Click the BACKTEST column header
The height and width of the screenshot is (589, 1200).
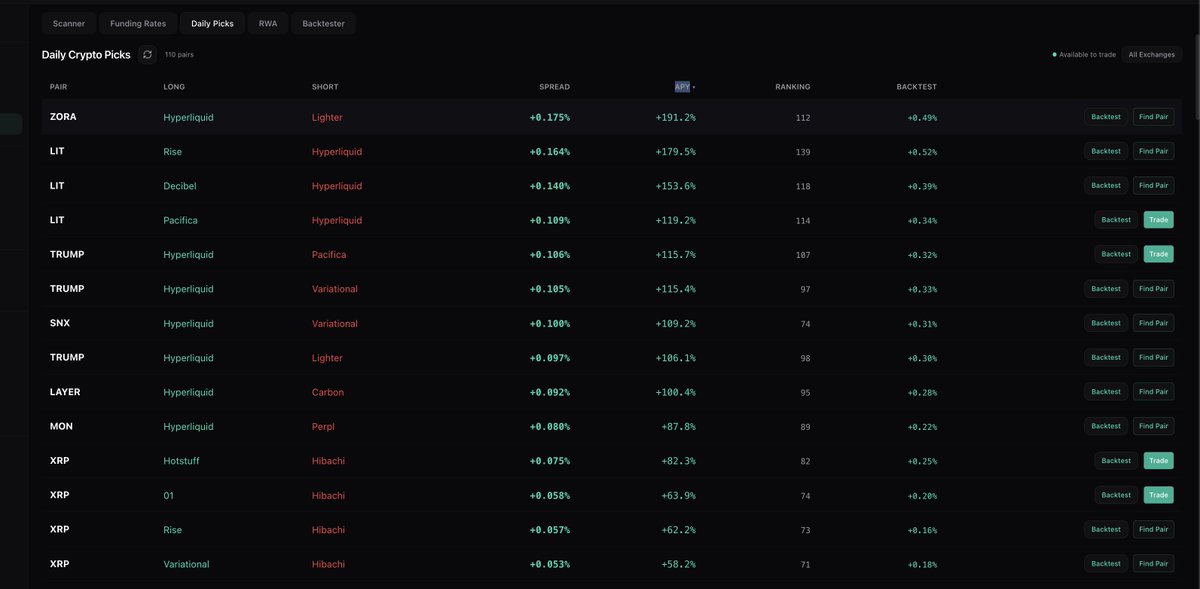pyautogui.click(x=917, y=87)
